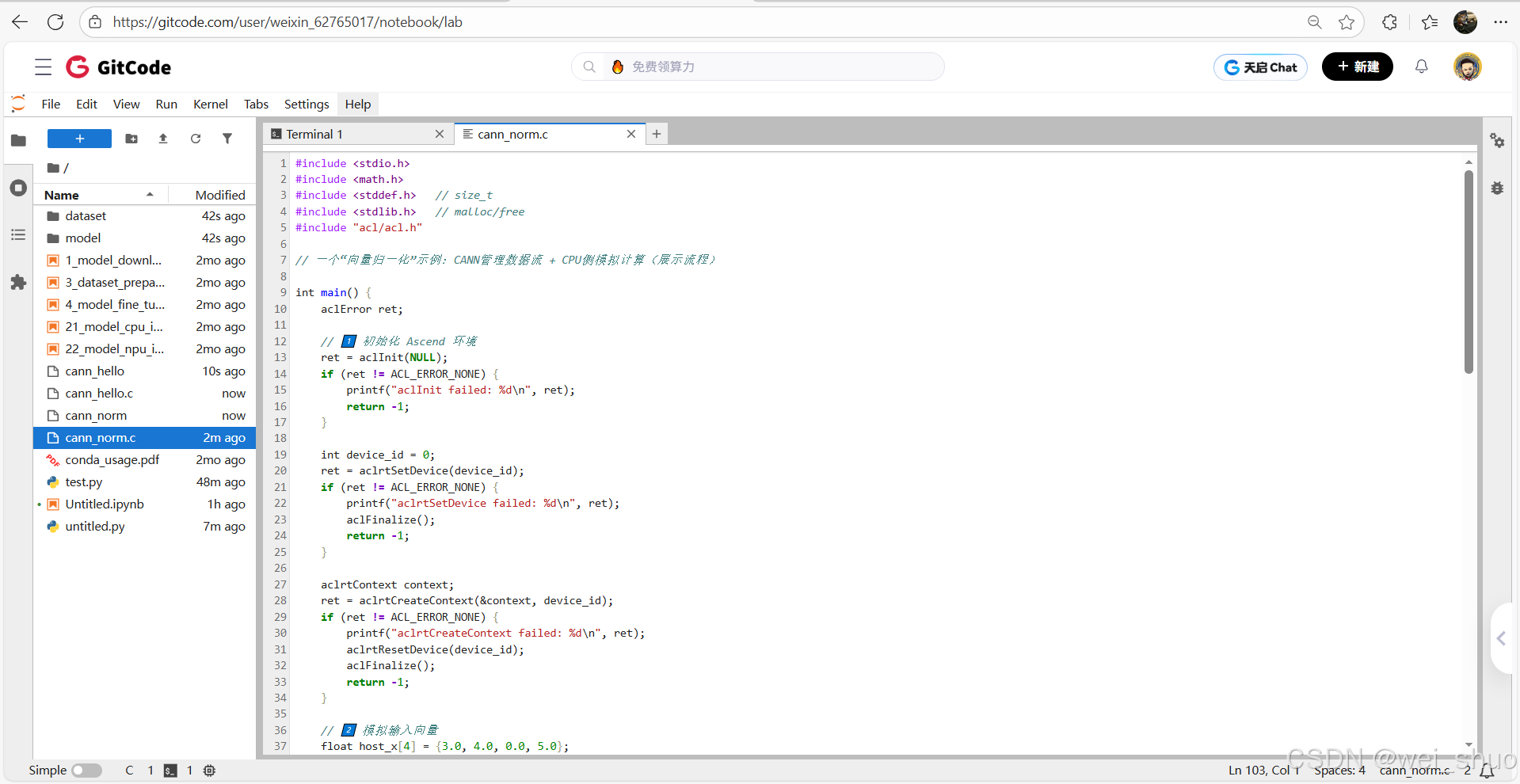Screen dimensions: 1520x784
Task: Click the Jupyter logo icon
Action: pos(18,104)
